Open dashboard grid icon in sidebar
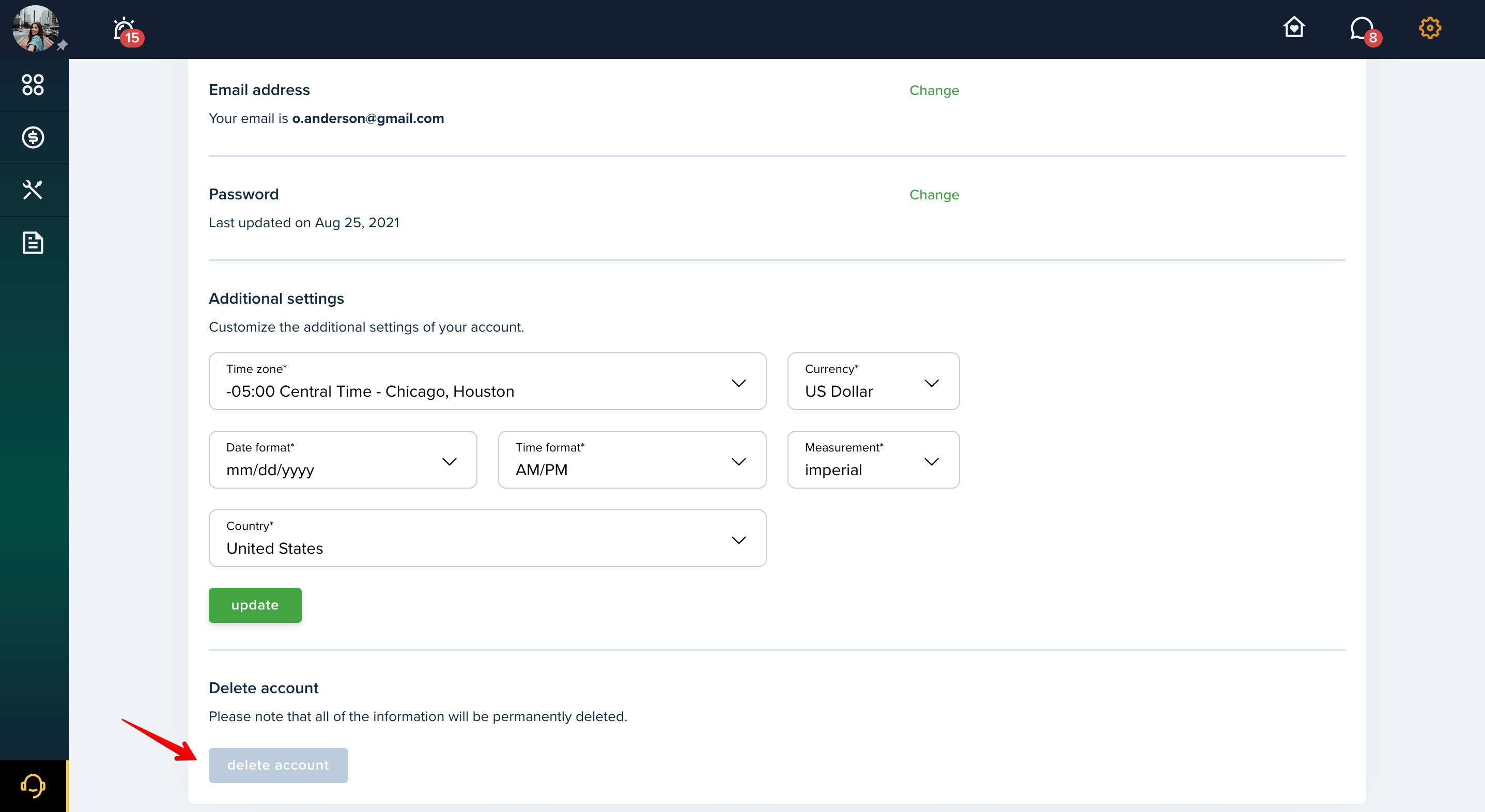 (x=33, y=85)
